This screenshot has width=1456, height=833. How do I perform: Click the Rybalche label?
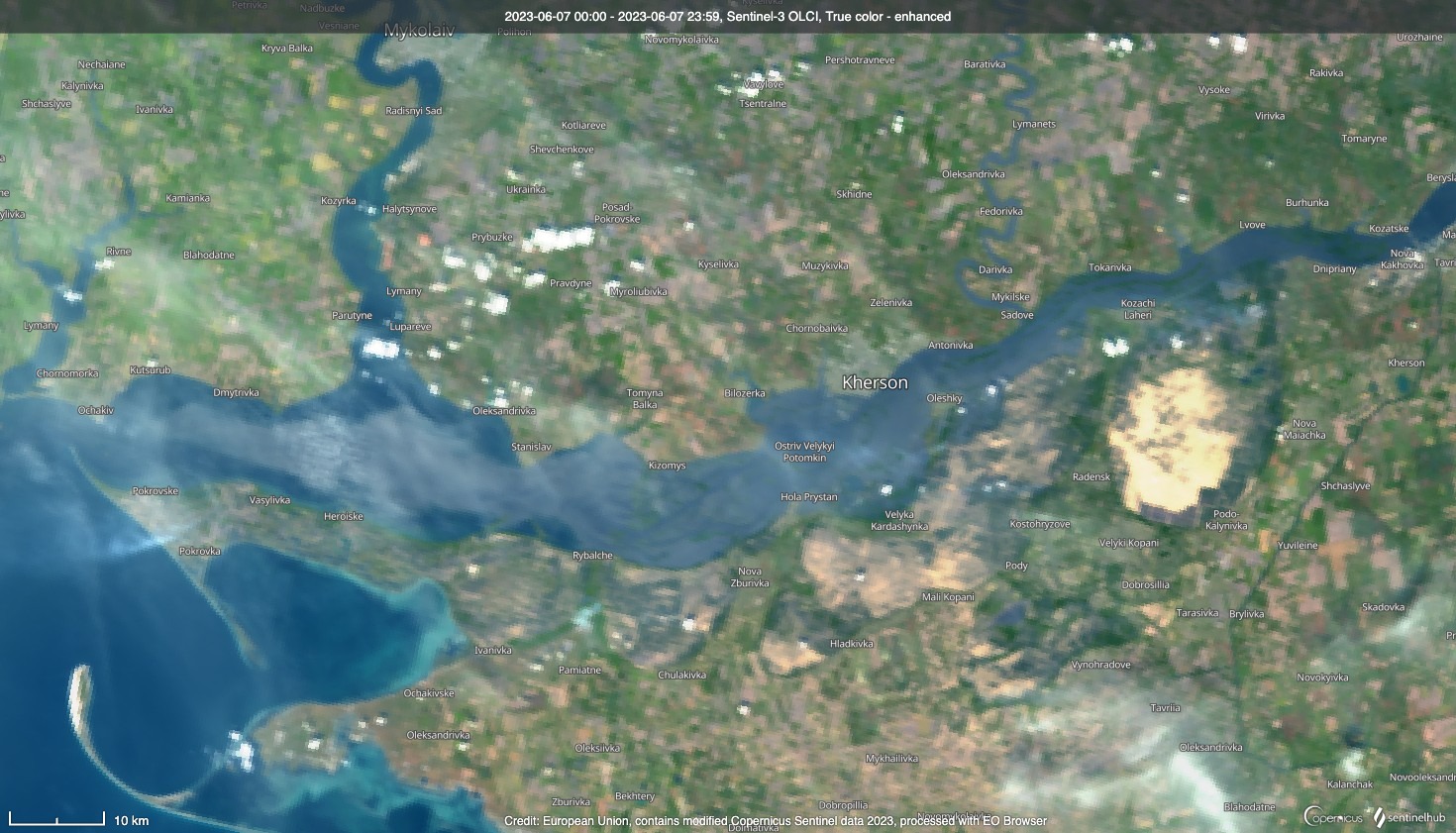(592, 556)
